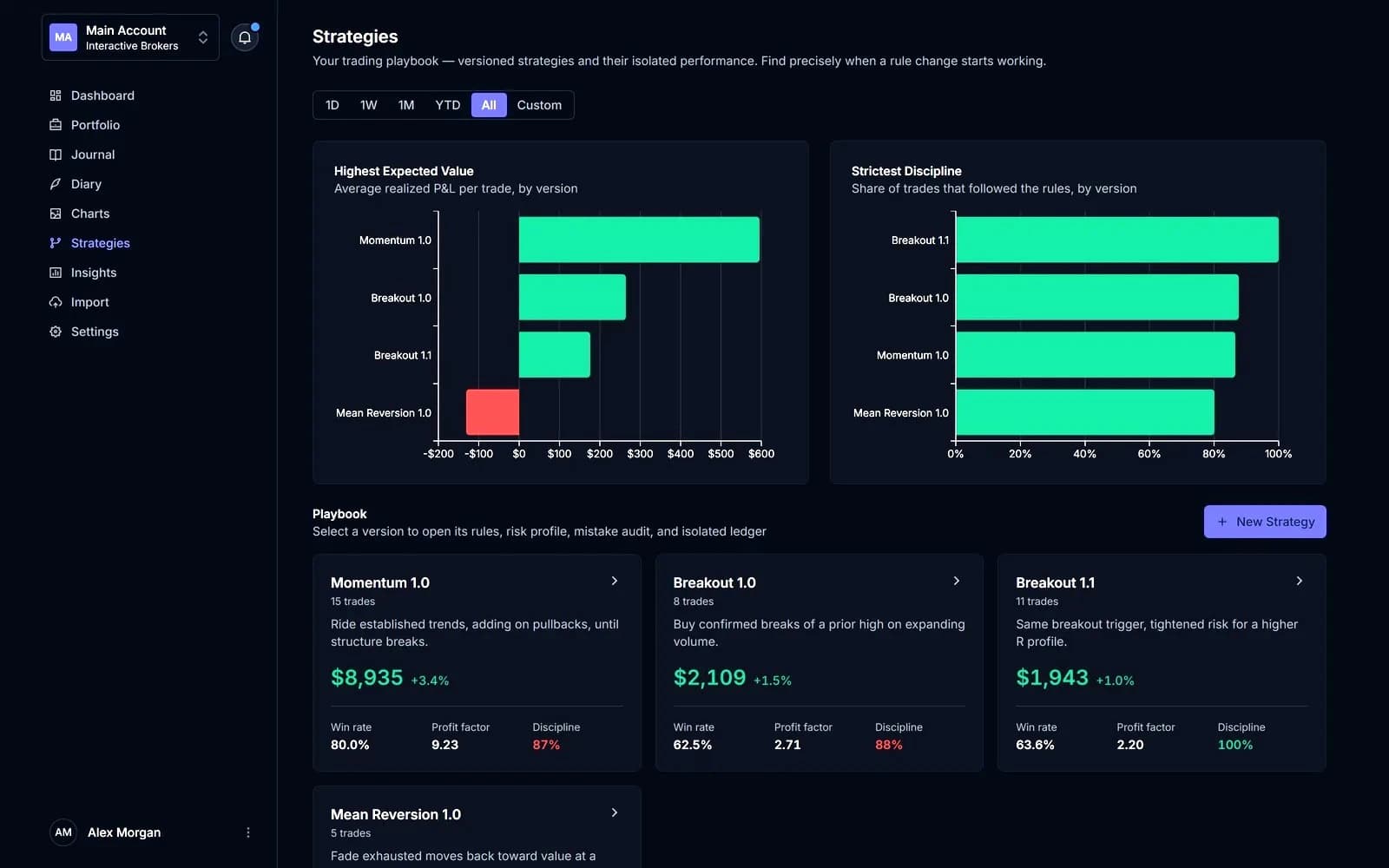
Task: Click Momentum 1.0 discipline bar
Action: (x=1096, y=355)
